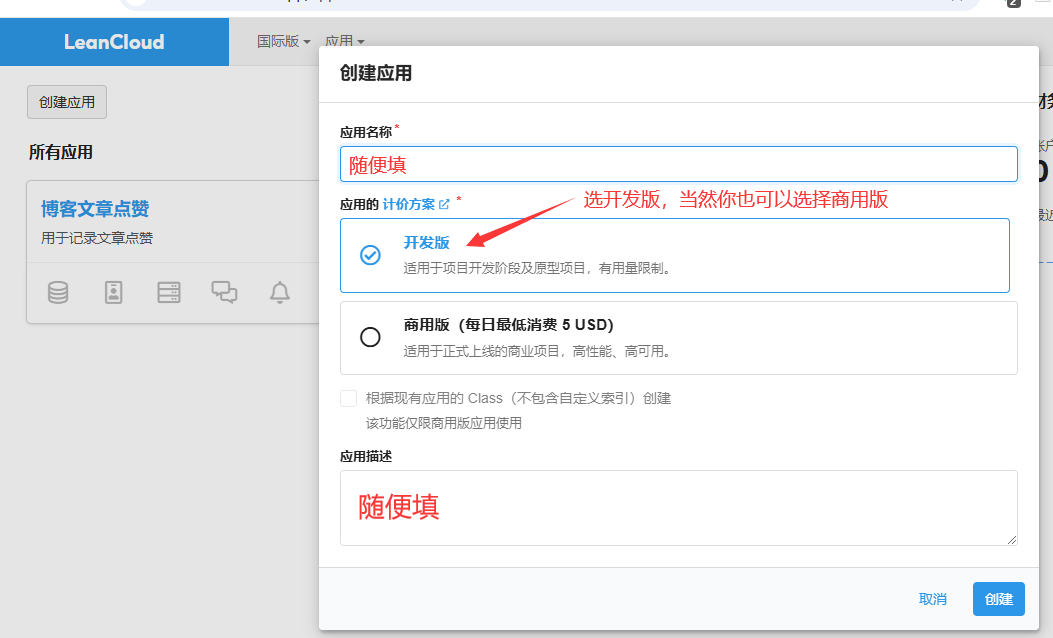The width and height of the screenshot is (1053, 638).
Task: Select the 开发版 plan radio option
Action: (370, 255)
